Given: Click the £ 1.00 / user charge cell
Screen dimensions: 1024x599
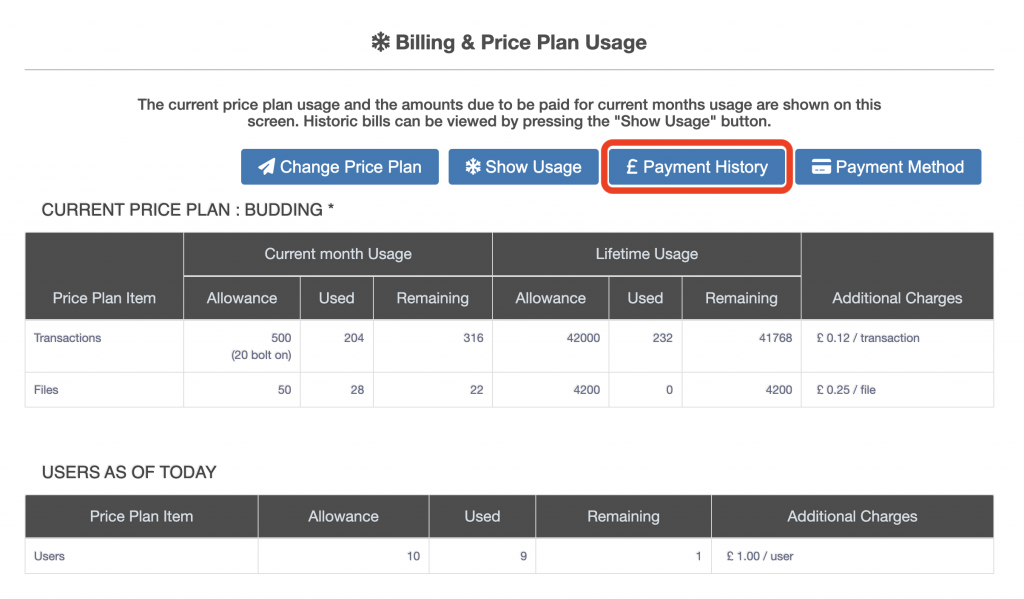Looking at the screenshot, I should point(760,556).
